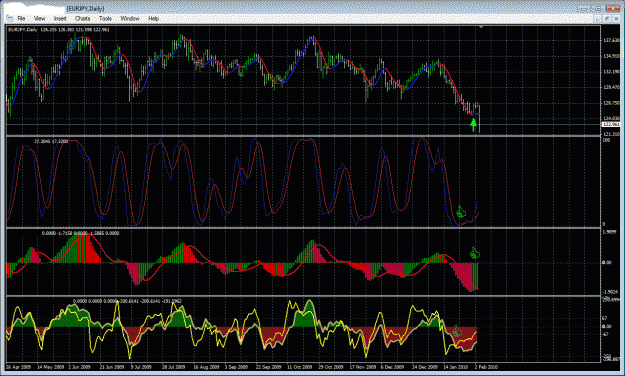Click the EURJPY,Daily chart title text in the chart corner
This screenshot has height=376, width=625.
pos(23,30)
